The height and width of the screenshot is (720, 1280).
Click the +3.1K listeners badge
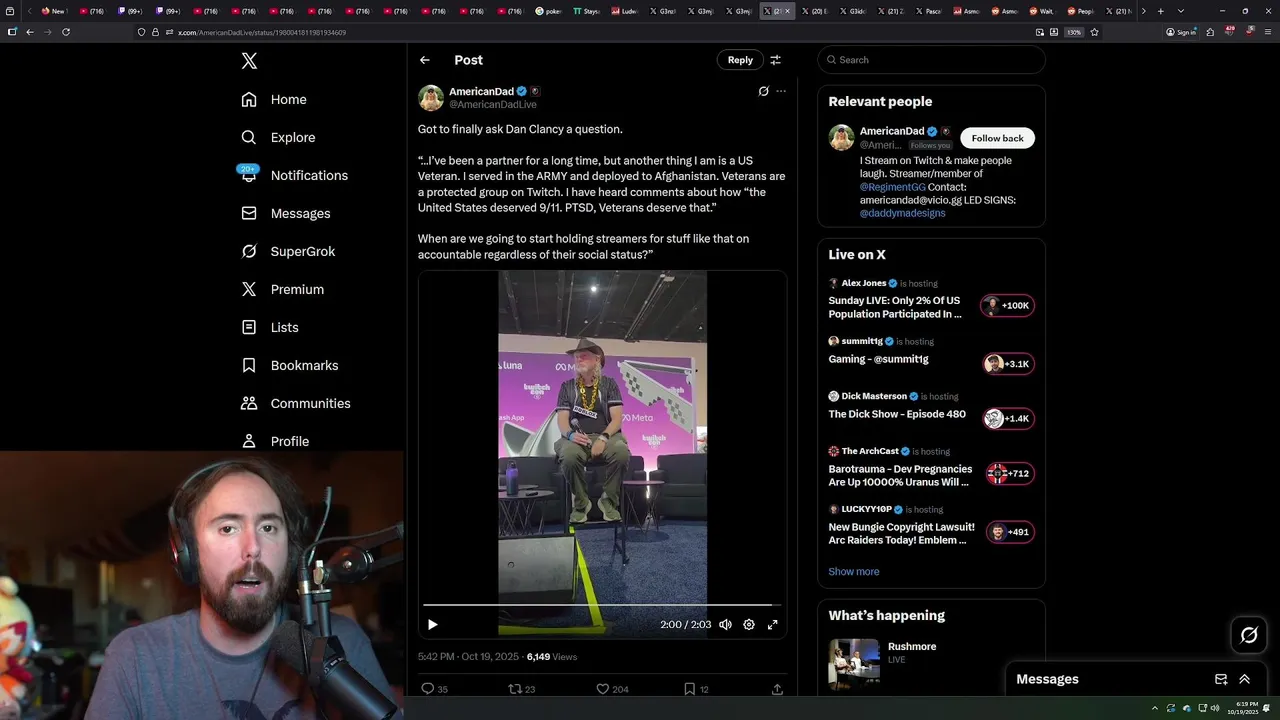[x=1008, y=363]
